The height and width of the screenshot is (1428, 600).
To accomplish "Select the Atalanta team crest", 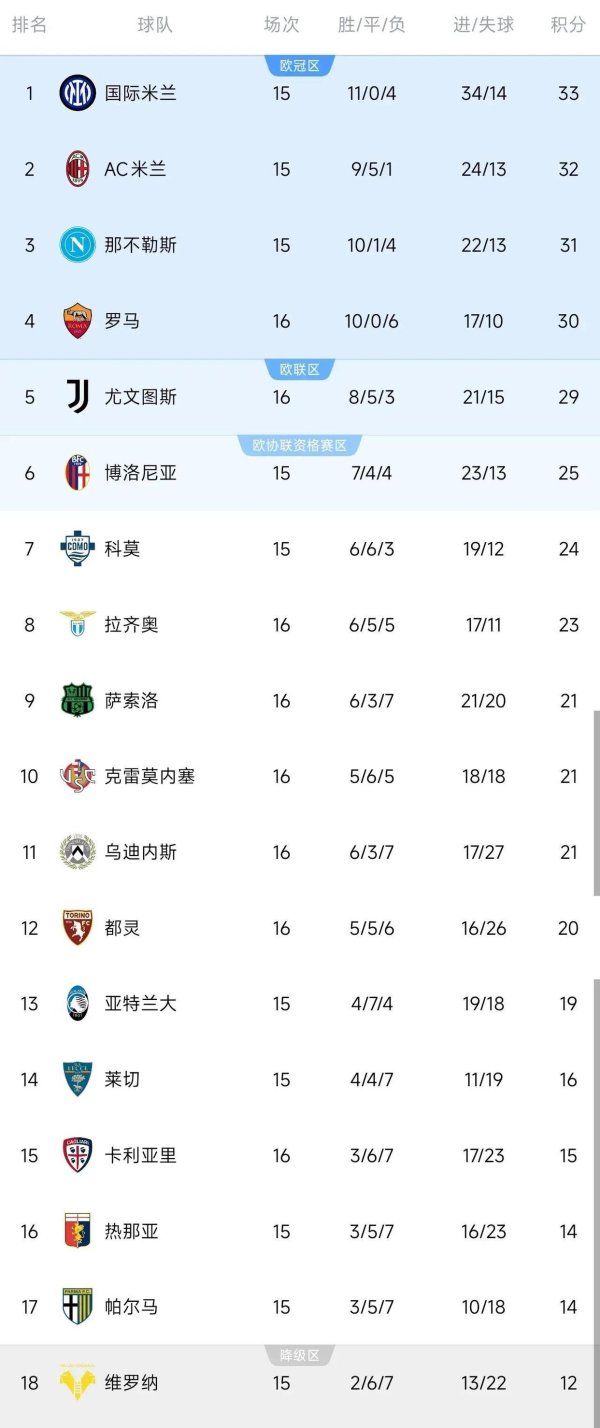I will (77, 1004).
